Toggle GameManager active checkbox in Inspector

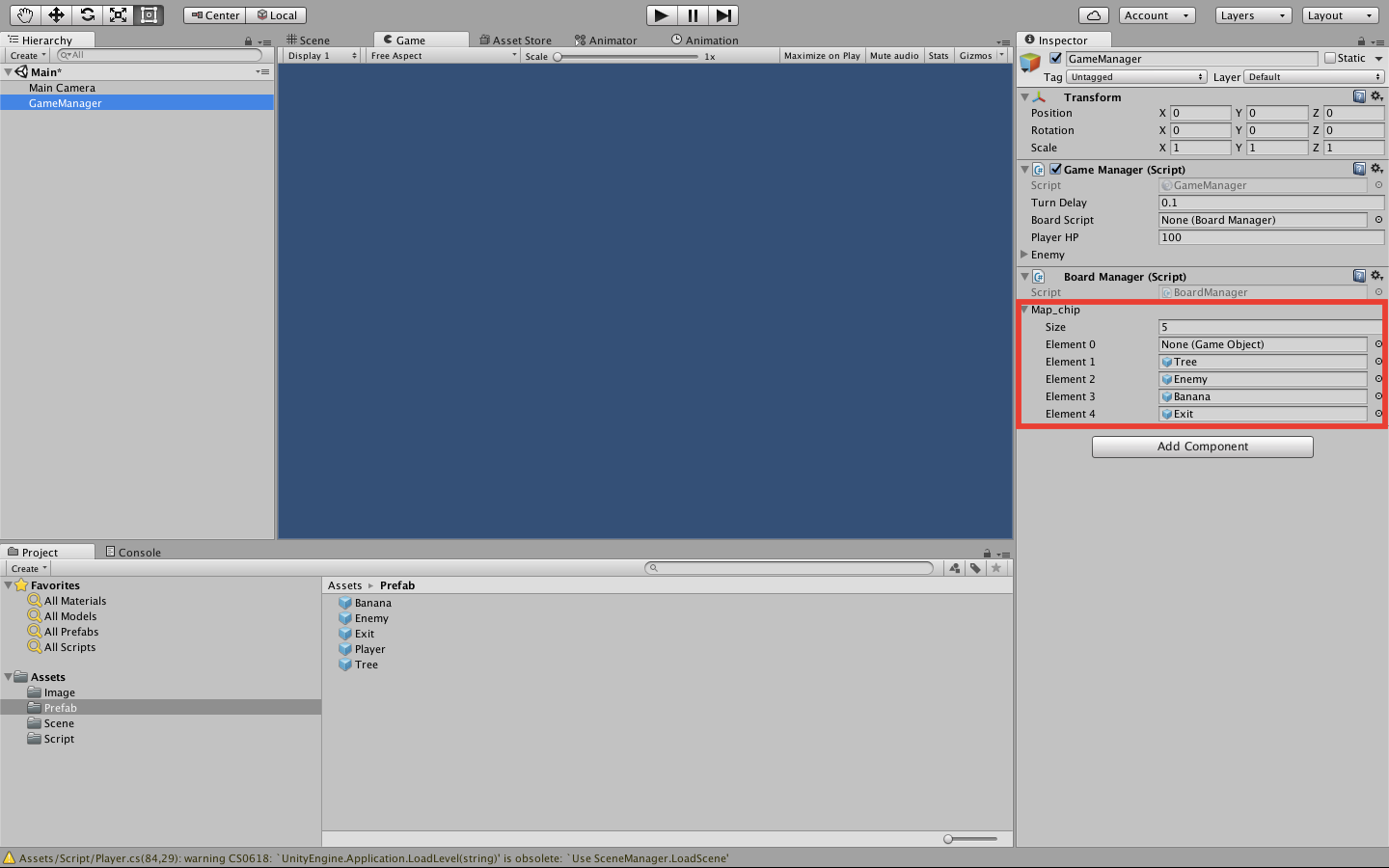1055,58
